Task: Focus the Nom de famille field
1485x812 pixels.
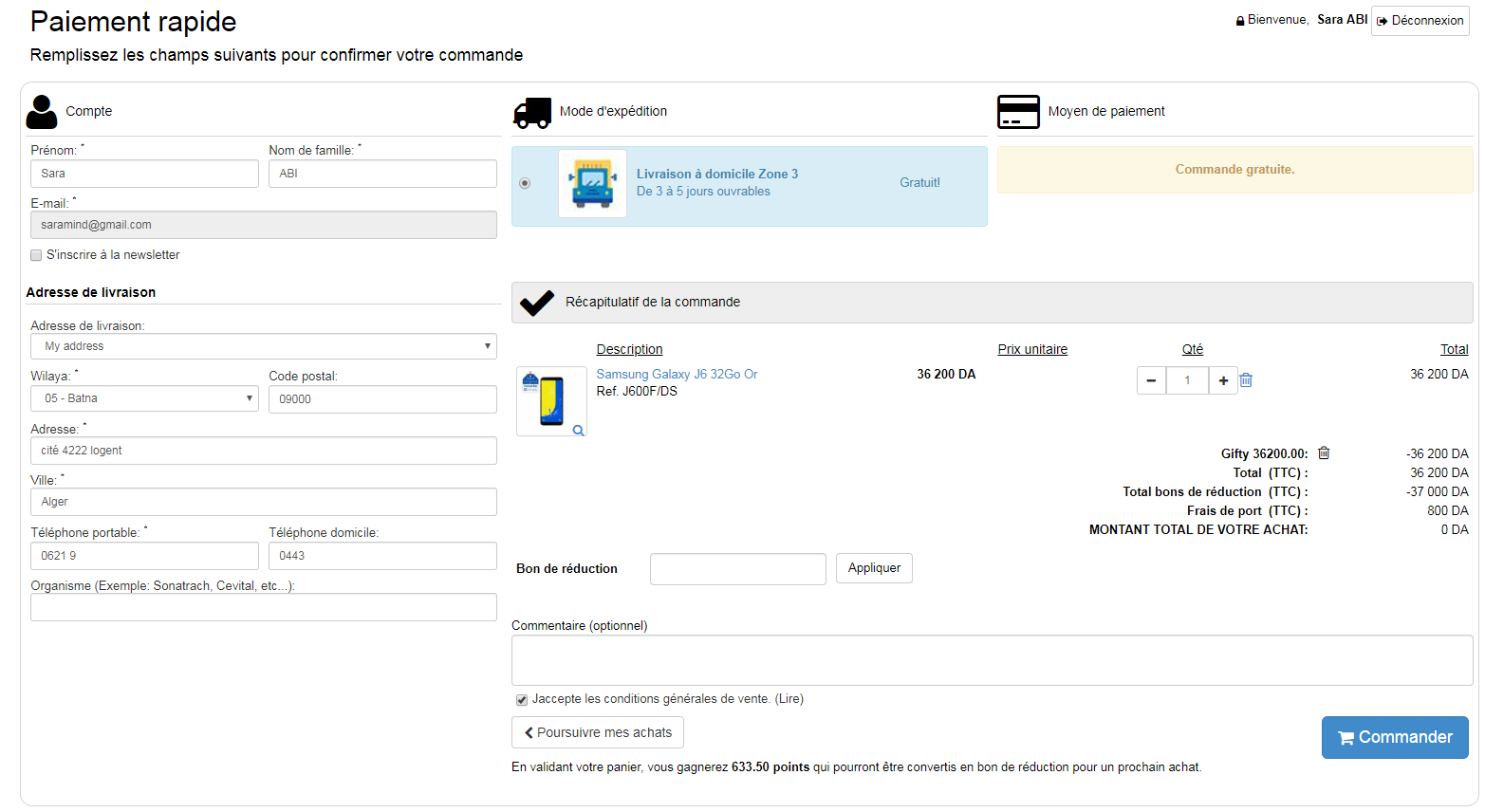Action: [382, 174]
